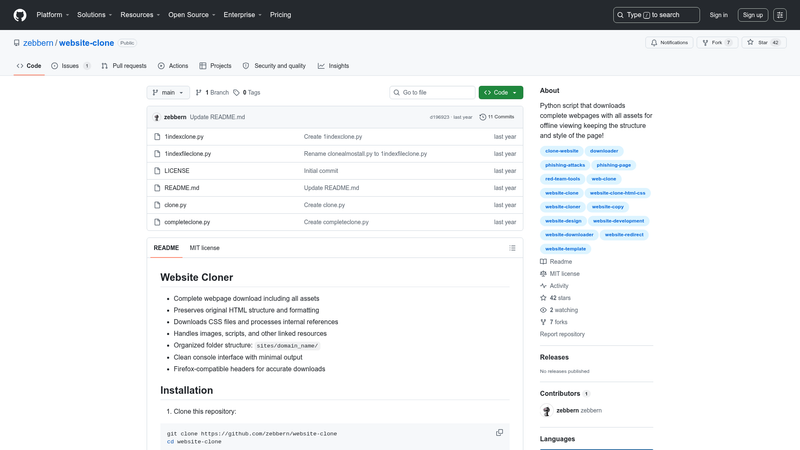Switch to the MIT license tab
Screen dimensions: 800x450
point(205,248)
